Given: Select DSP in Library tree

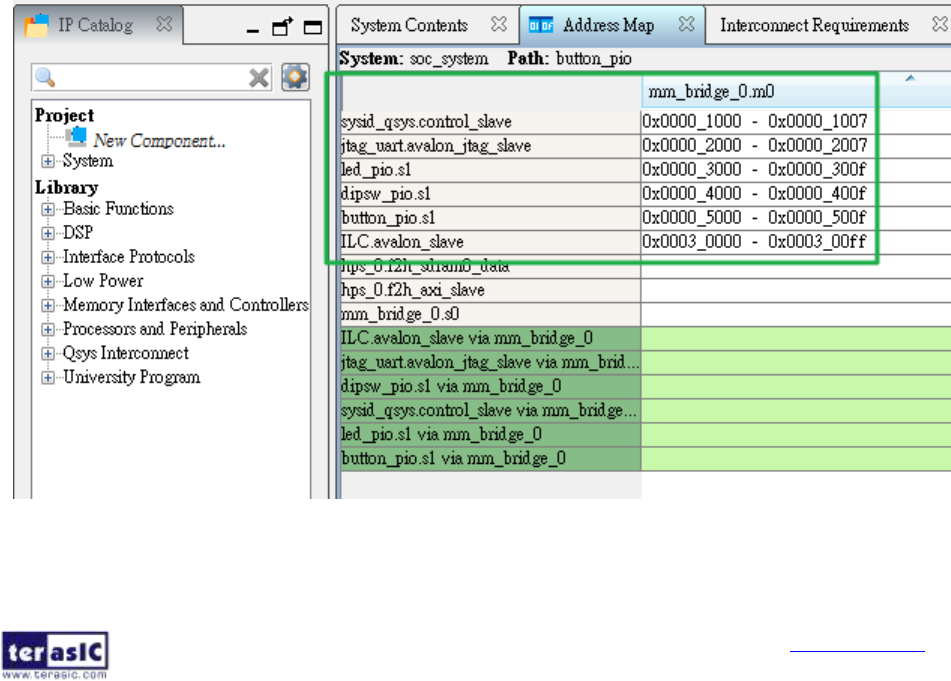Looking at the screenshot, I should click(78, 233).
